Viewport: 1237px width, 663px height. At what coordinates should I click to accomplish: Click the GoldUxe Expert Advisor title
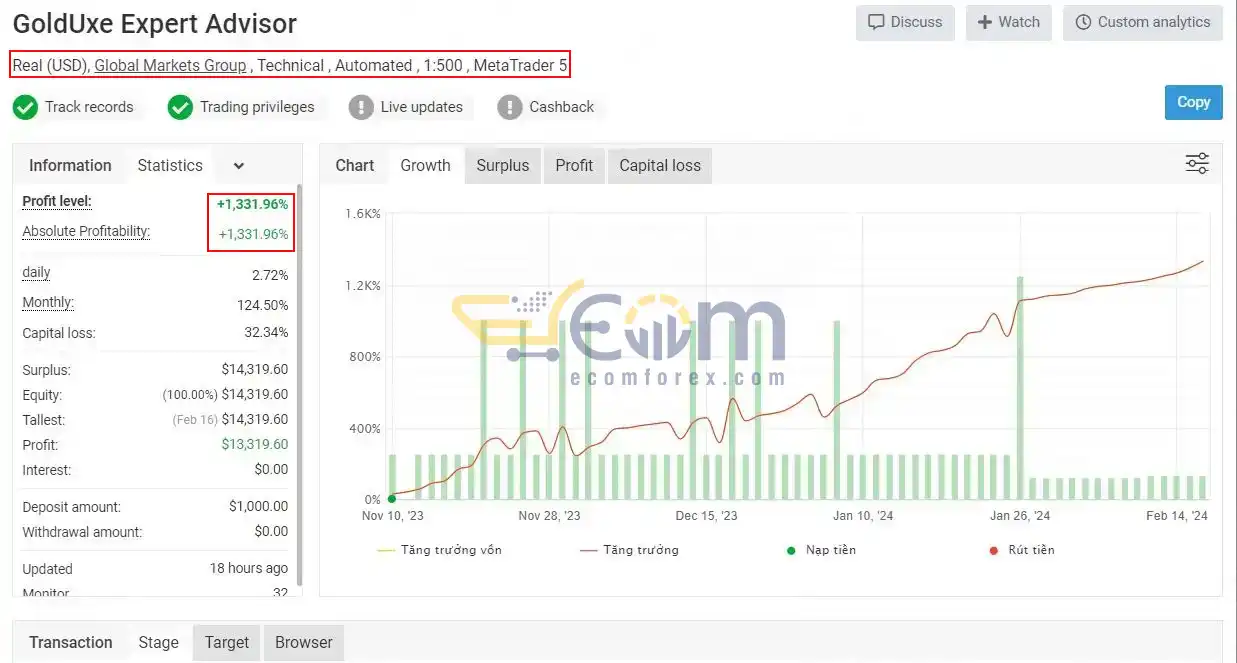[155, 23]
